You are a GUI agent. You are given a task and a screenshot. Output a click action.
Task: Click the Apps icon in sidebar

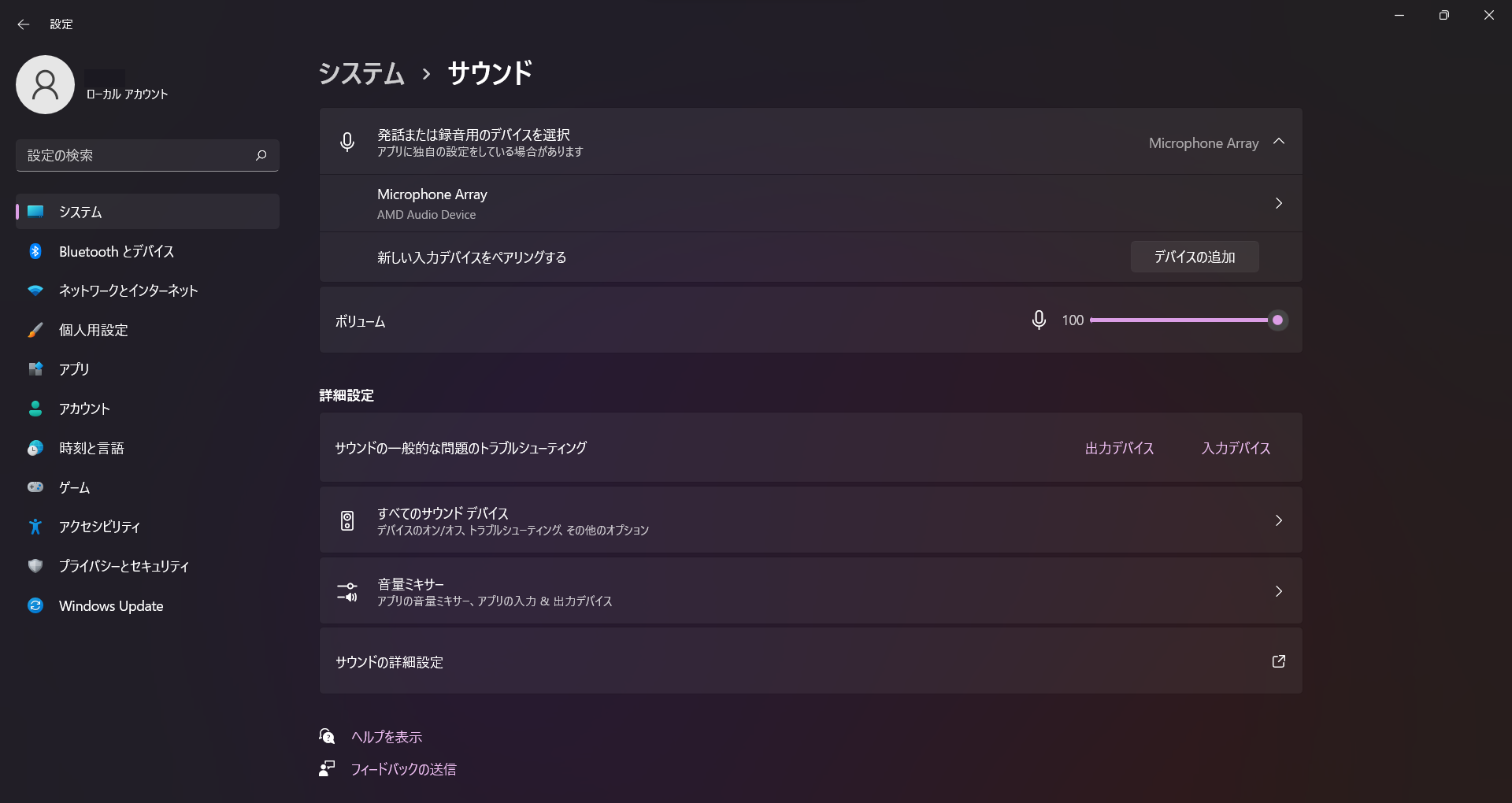[35, 368]
